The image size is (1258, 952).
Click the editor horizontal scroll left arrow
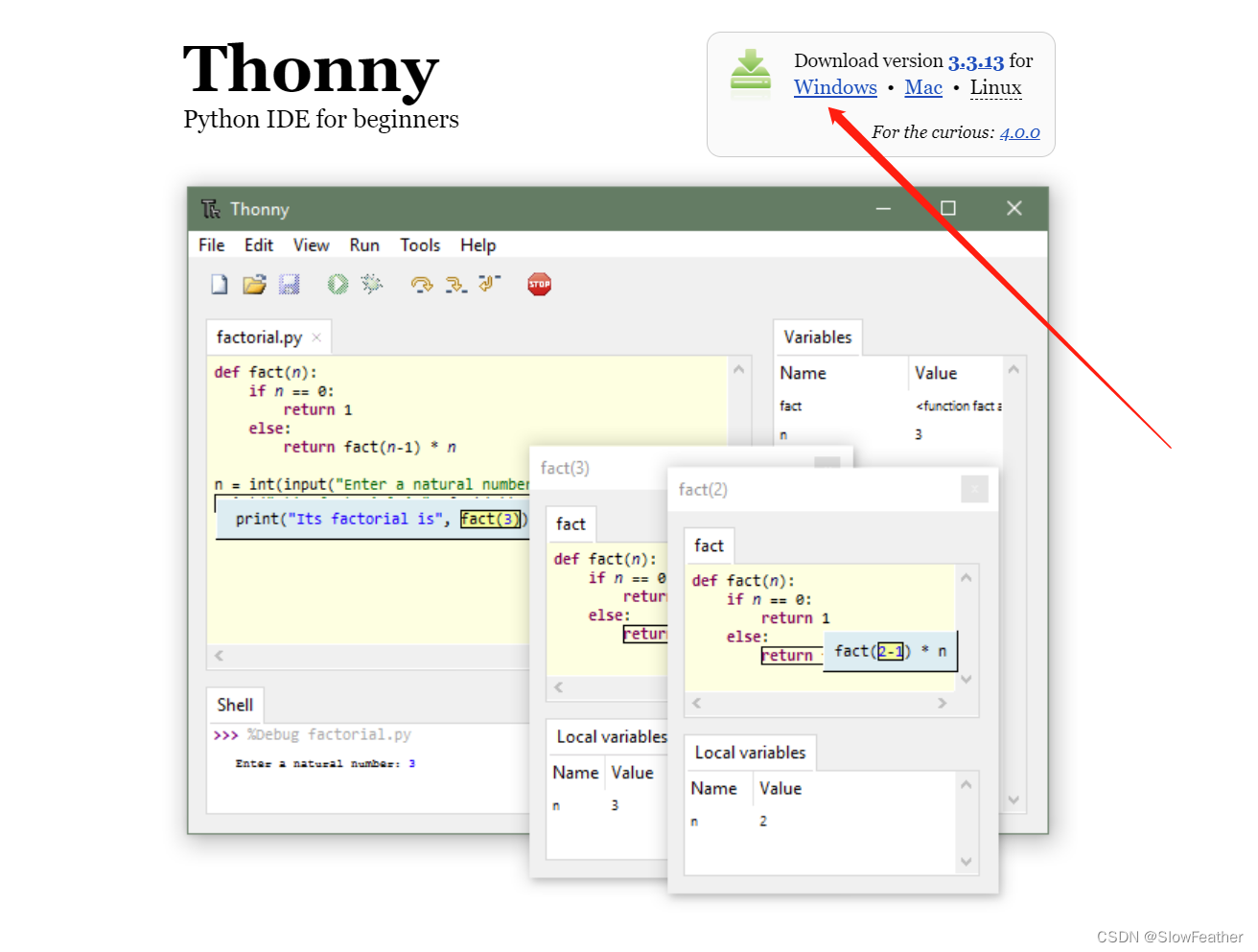click(x=219, y=656)
